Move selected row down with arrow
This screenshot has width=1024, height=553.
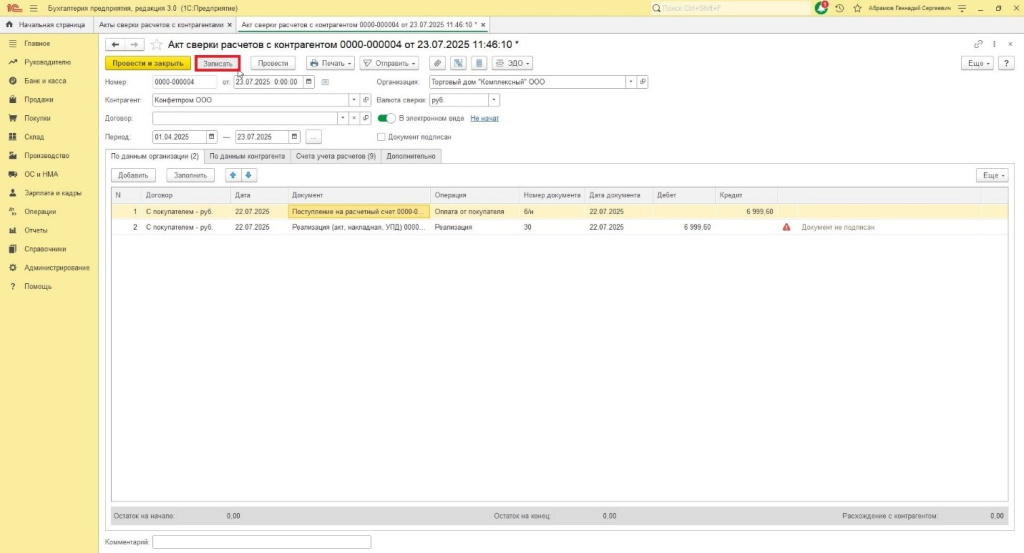tap(248, 175)
